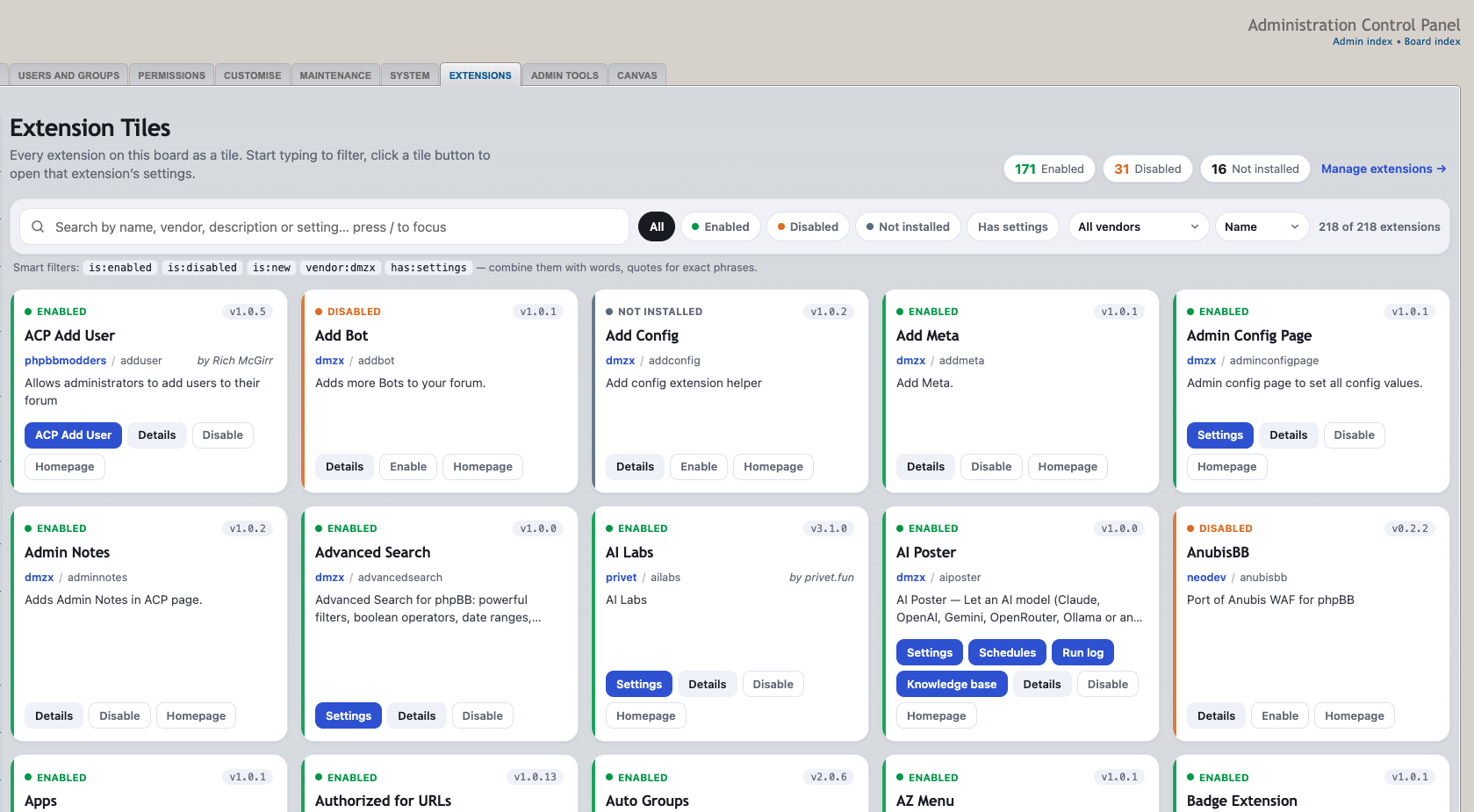Click the 'Extension Tiles' heading

tap(90, 128)
